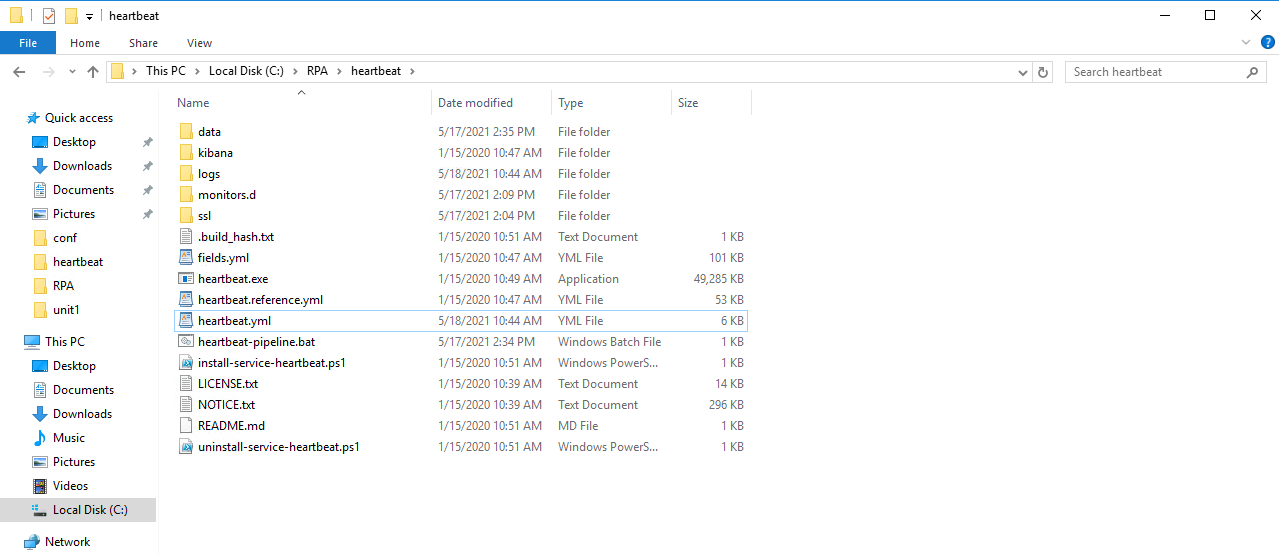Click the 5/18/2021 10:44 AM date for heartbeat.yml
Screen dimensions: 1279x555
click(490, 321)
